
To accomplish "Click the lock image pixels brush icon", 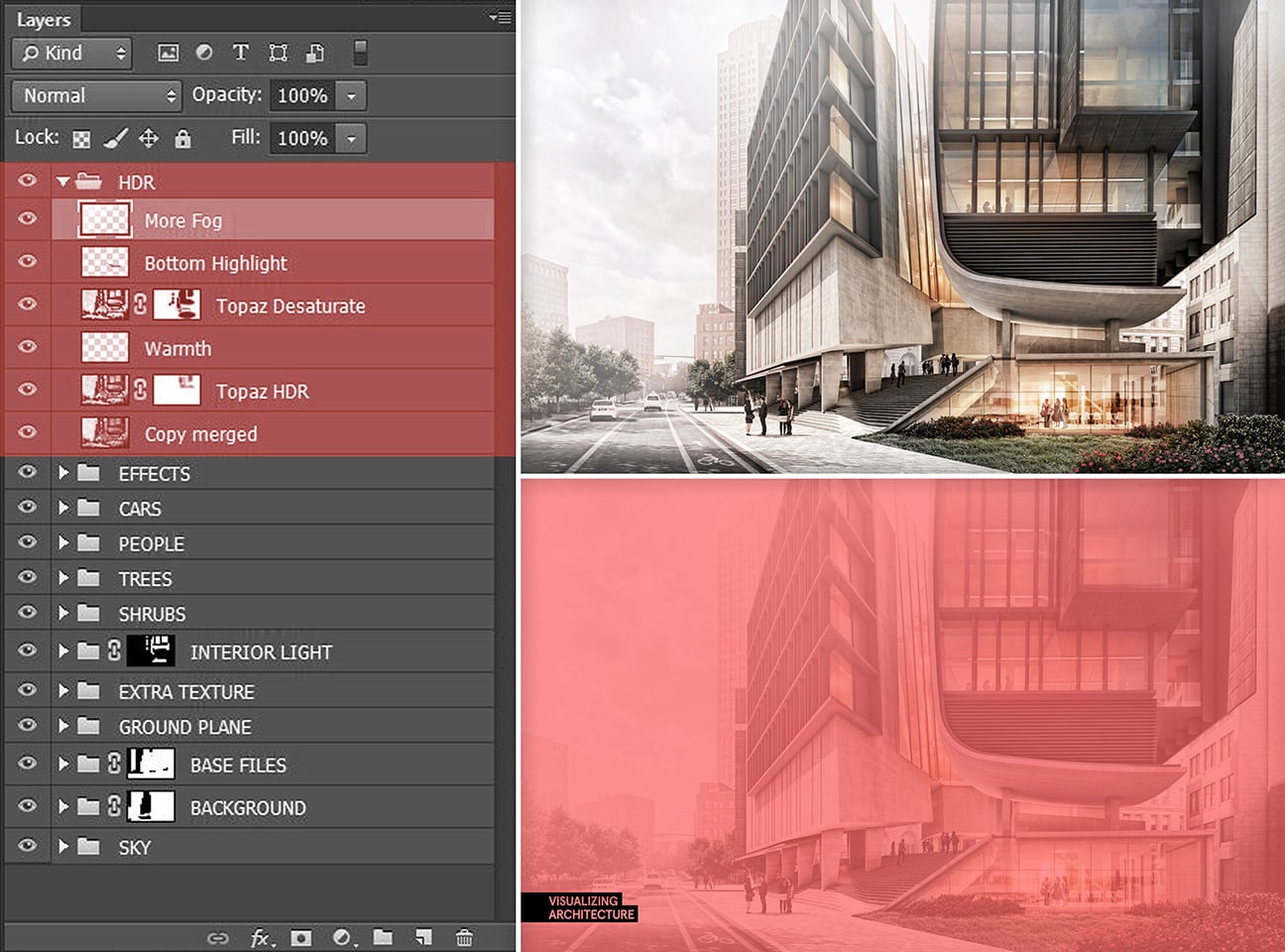I will (115, 139).
